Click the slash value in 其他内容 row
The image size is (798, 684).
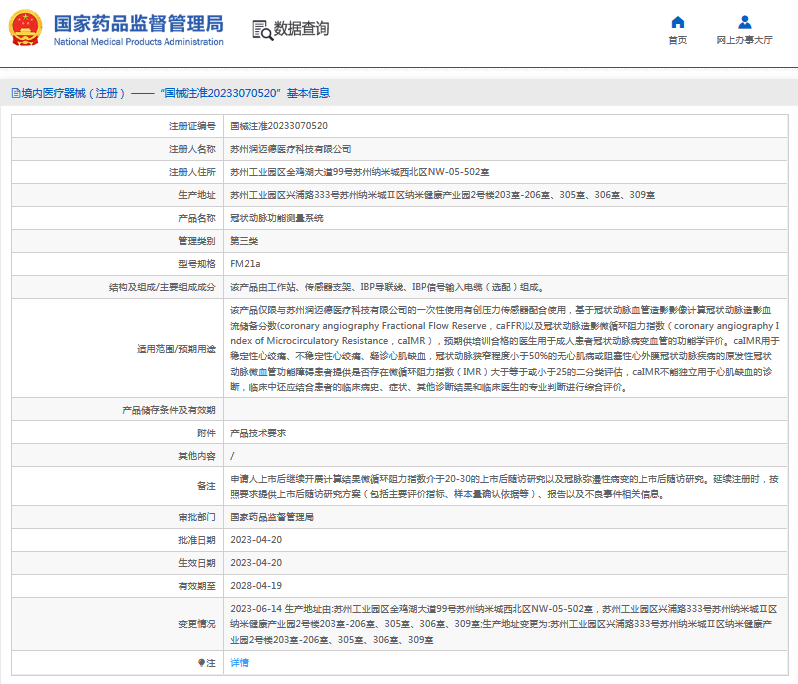pyautogui.click(x=232, y=456)
